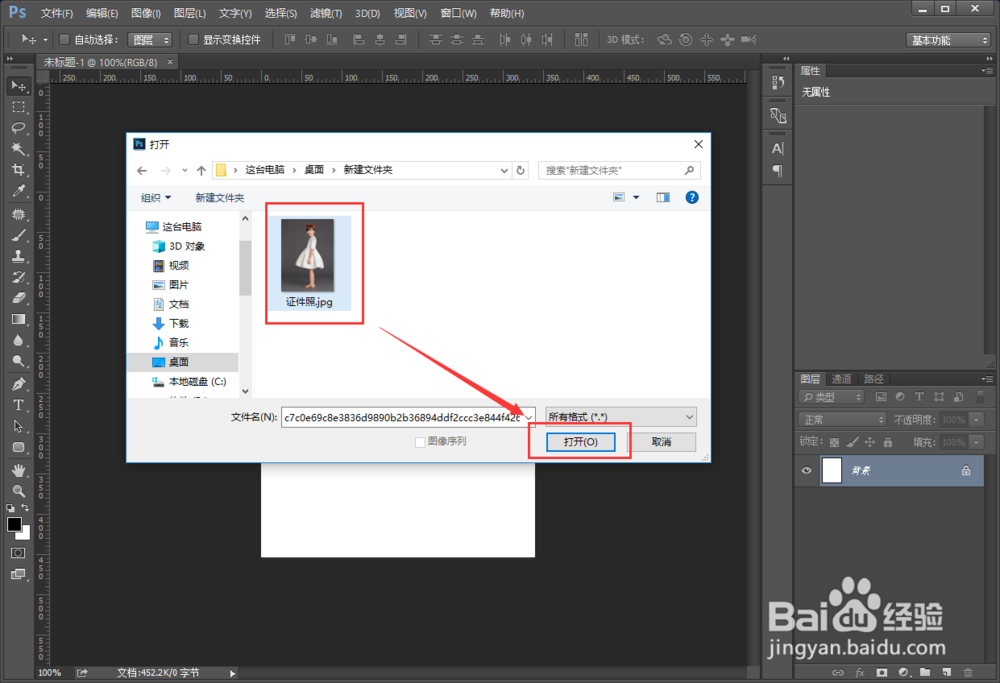The image size is (1000, 683).
Task: Select the Zoom tool
Action: coord(18,492)
